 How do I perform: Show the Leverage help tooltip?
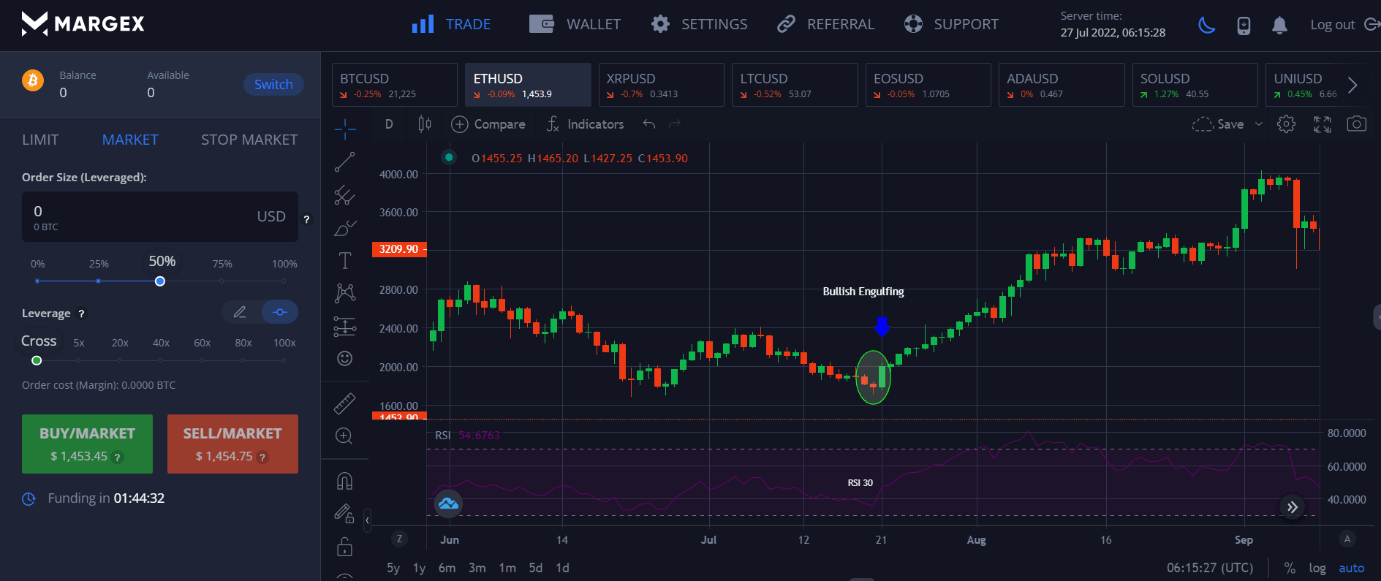point(81,313)
